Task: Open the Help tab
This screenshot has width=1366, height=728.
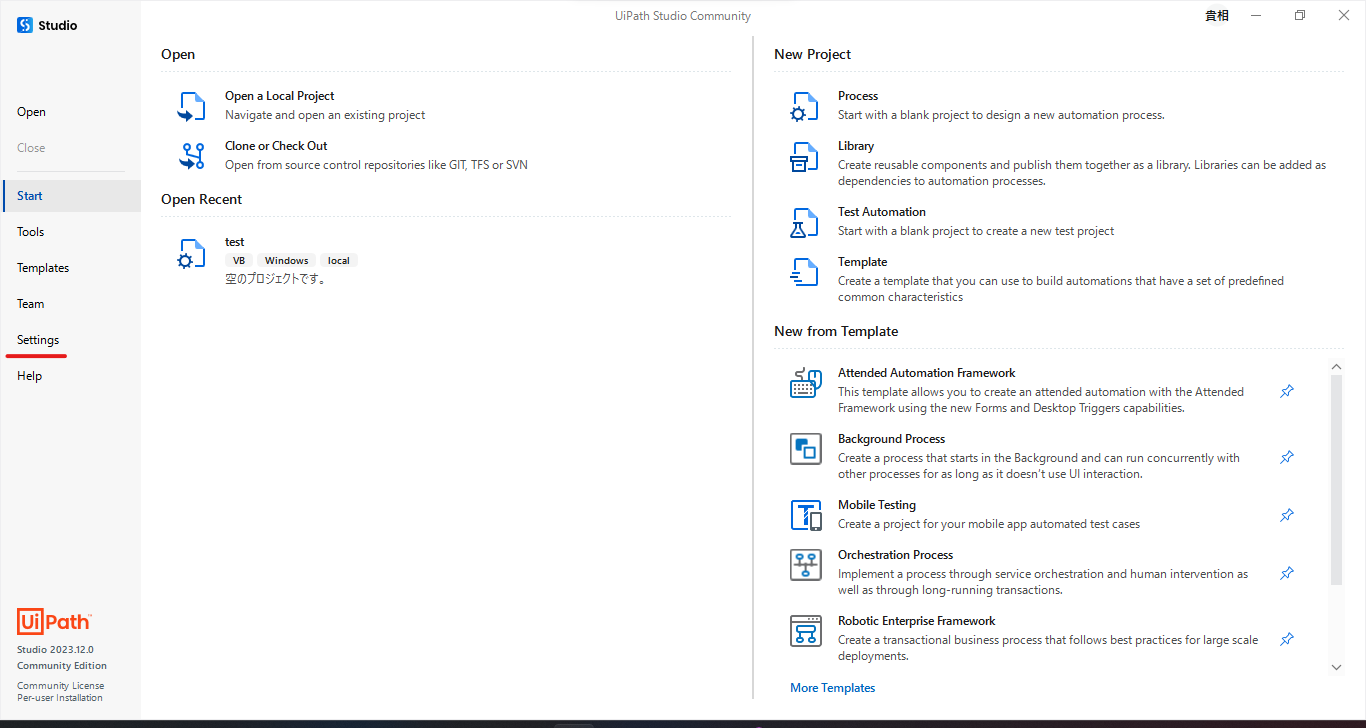Action: click(x=30, y=376)
